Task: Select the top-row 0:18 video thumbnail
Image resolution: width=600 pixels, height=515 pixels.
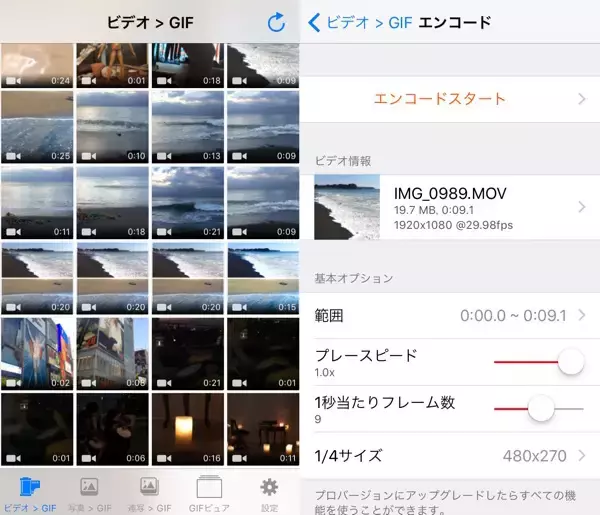Action: (188, 65)
